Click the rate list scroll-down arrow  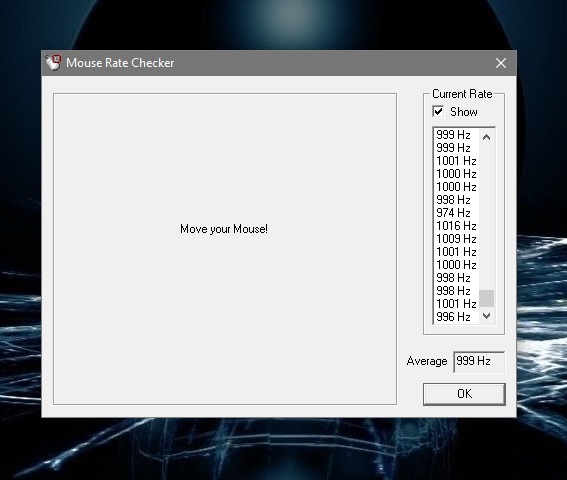(x=486, y=316)
